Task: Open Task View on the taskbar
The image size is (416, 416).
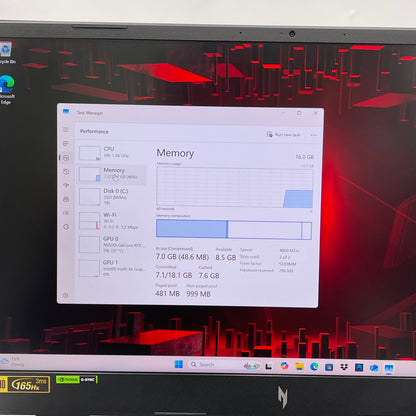Action: coord(269,366)
